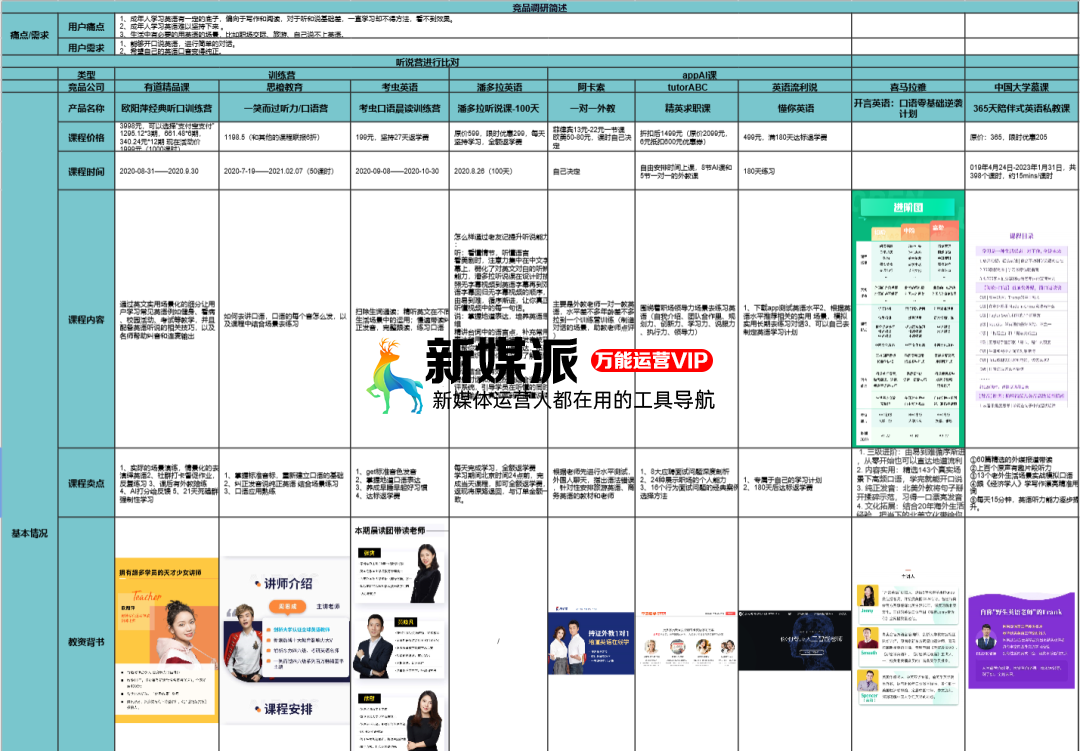Select product '精英求职课'
1080x751 pixels.
point(686,108)
